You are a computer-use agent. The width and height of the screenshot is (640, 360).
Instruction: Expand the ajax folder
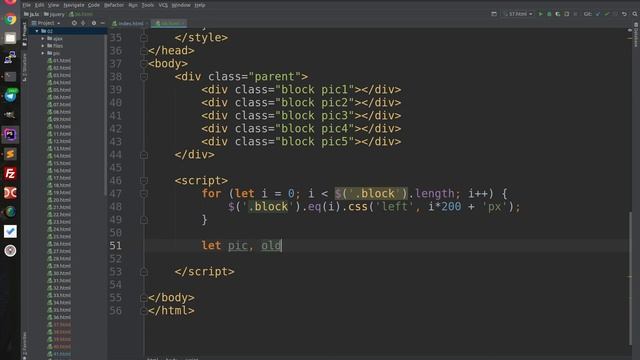[43, 38]
